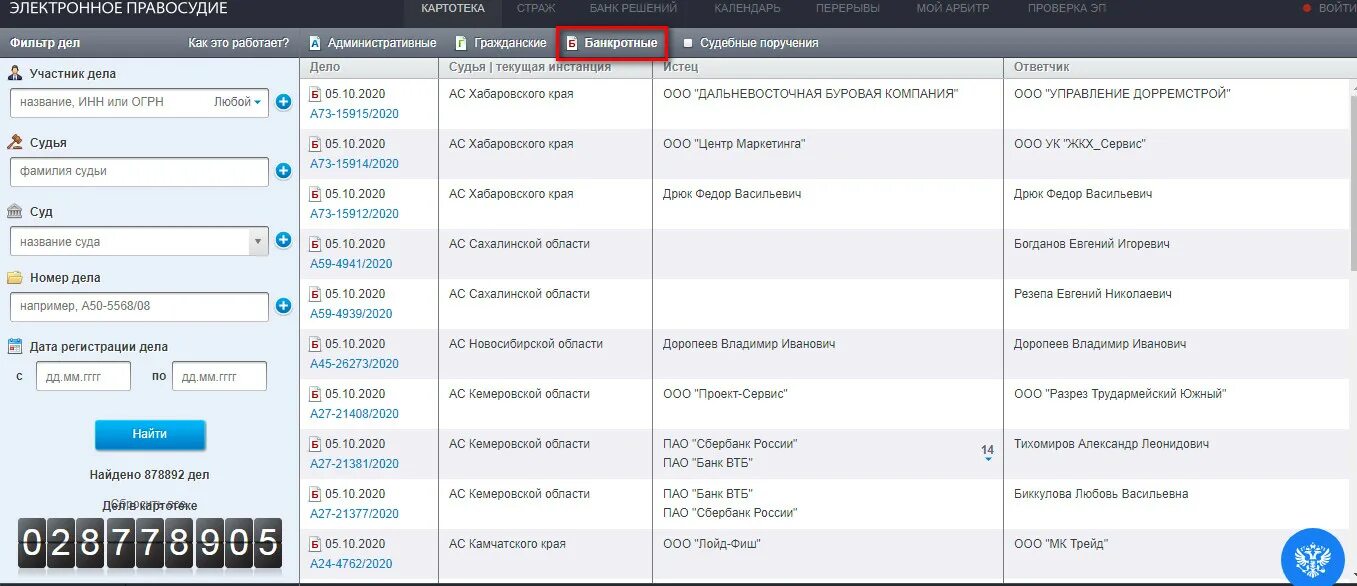Open the Календарь tab
This screenshot has width=1357, height=586.
coord(747,9)
